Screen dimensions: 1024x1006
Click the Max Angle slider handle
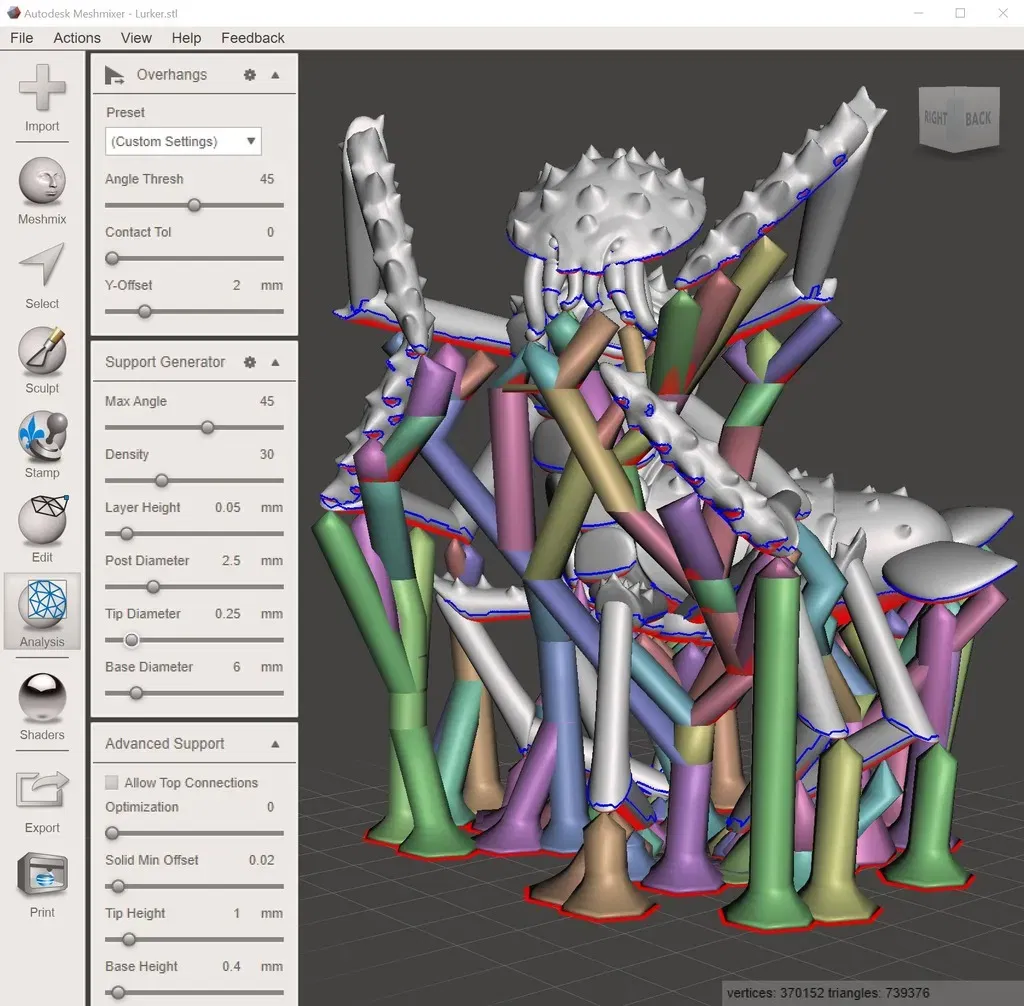[x=208, y=428]
